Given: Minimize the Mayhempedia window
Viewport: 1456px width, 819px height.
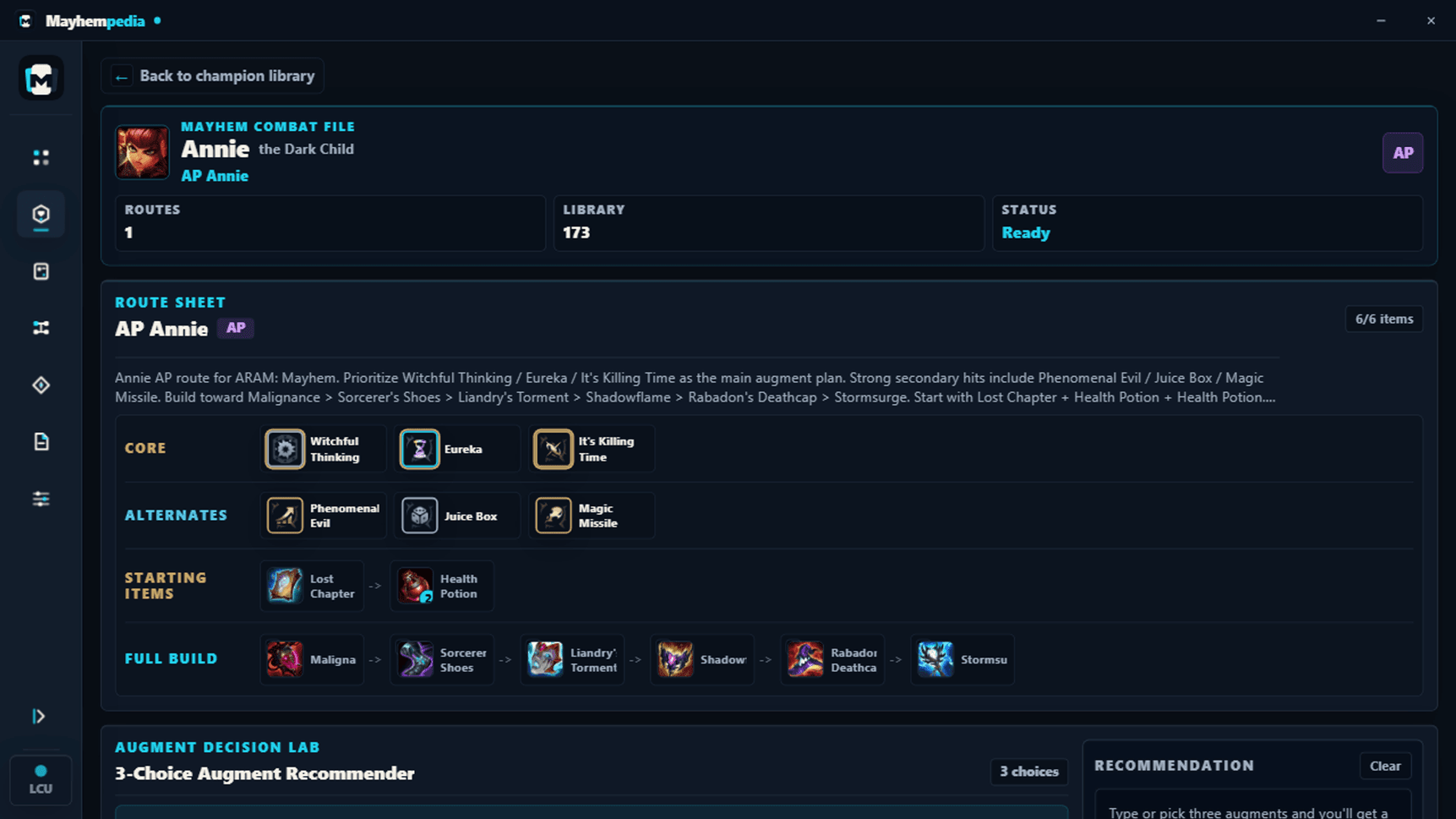Looking at the screenshot, I should point(1381,21).
